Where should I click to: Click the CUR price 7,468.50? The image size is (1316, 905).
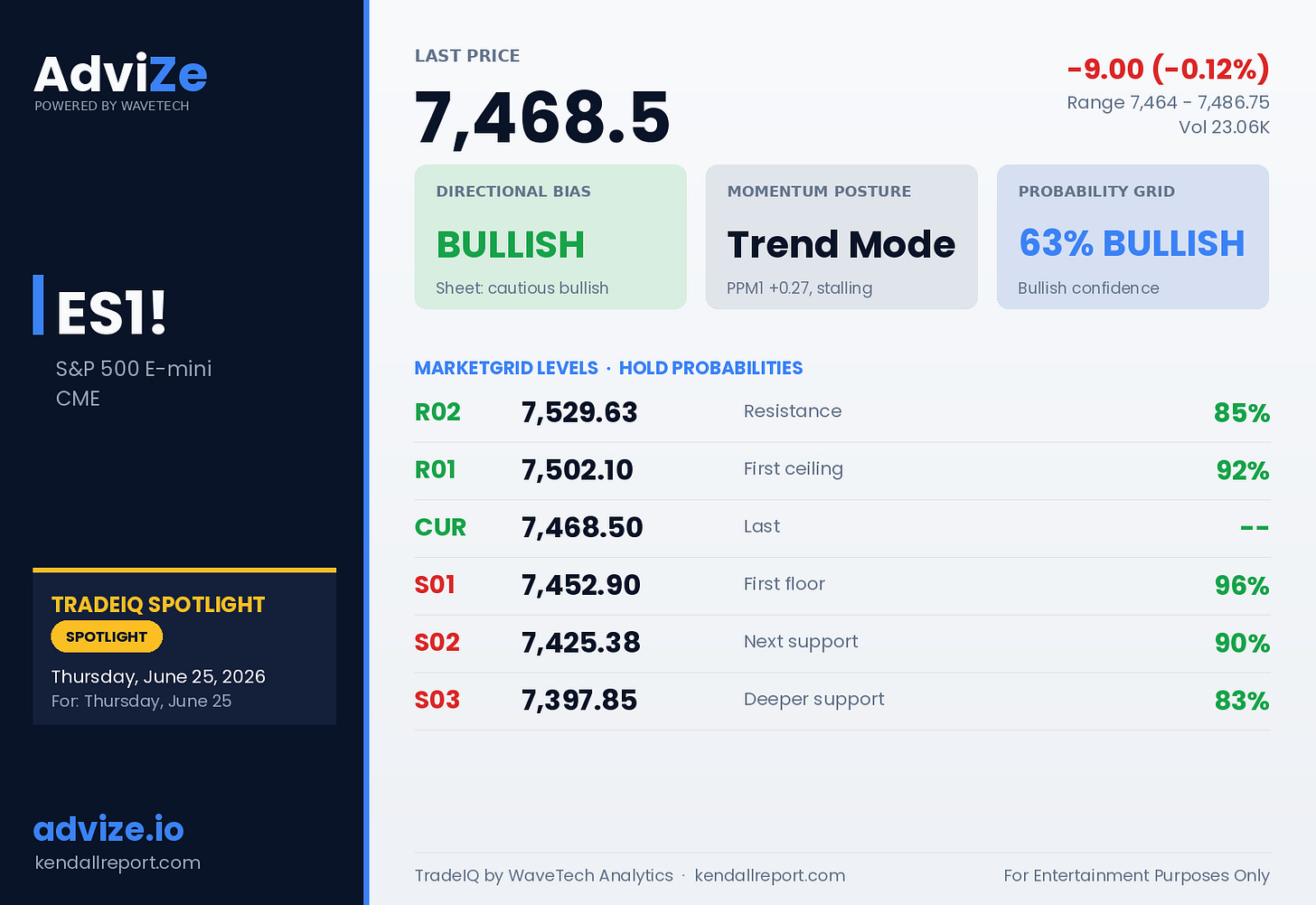coord(582,528)
